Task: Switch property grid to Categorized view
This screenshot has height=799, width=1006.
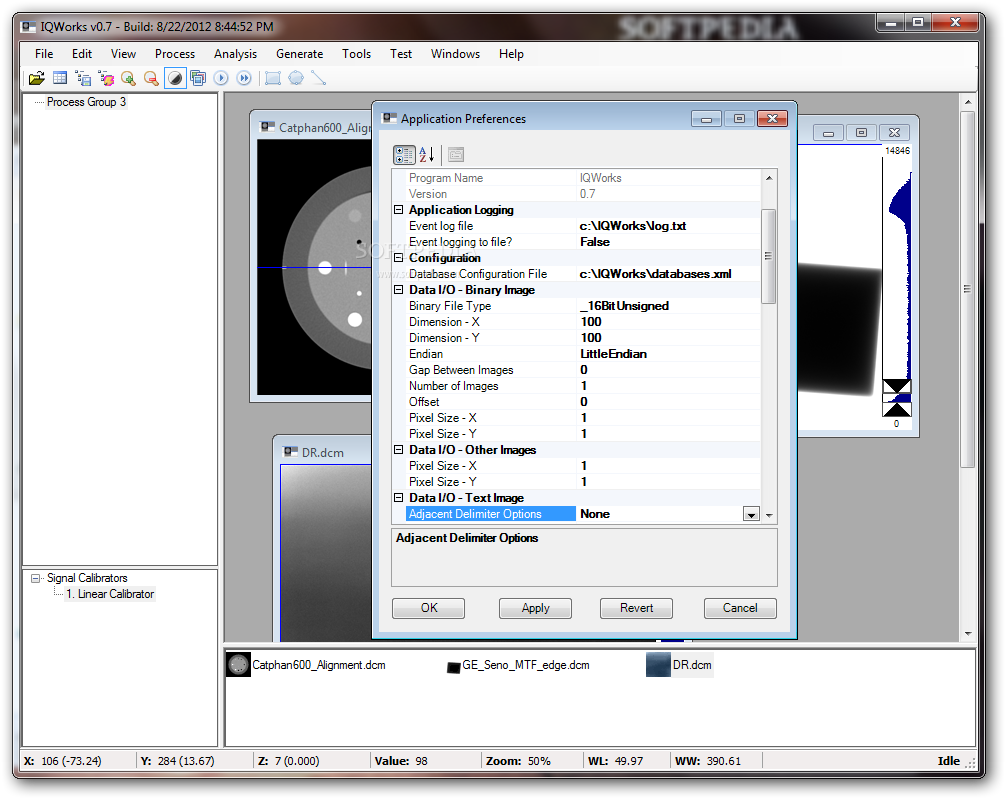Action: click(404, 155)
